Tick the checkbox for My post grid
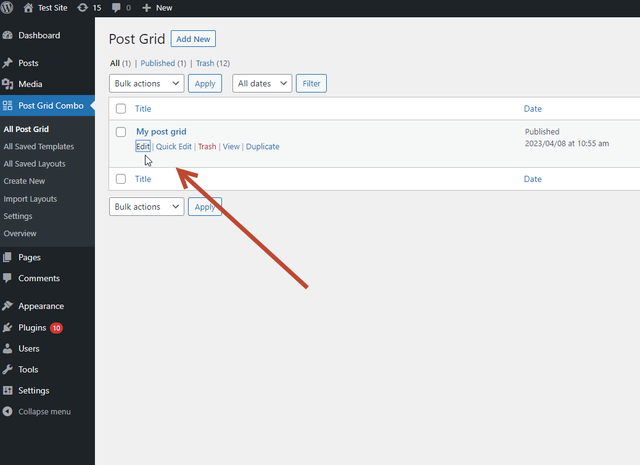Image resolution: width=640 pixels, height=465 pixels. pyautogui.click(x=121, y=132)
